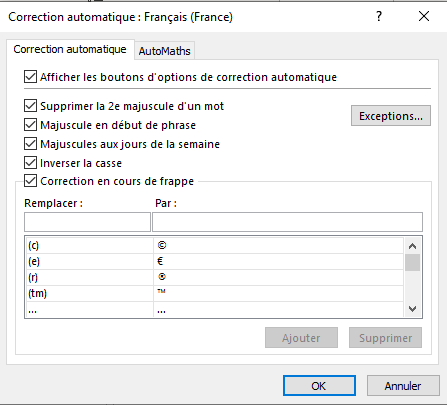Image resolution: width=447 pixels, height=405 pixels.
Task: Select the (tm) trademark entry
Action: point(215,294)
